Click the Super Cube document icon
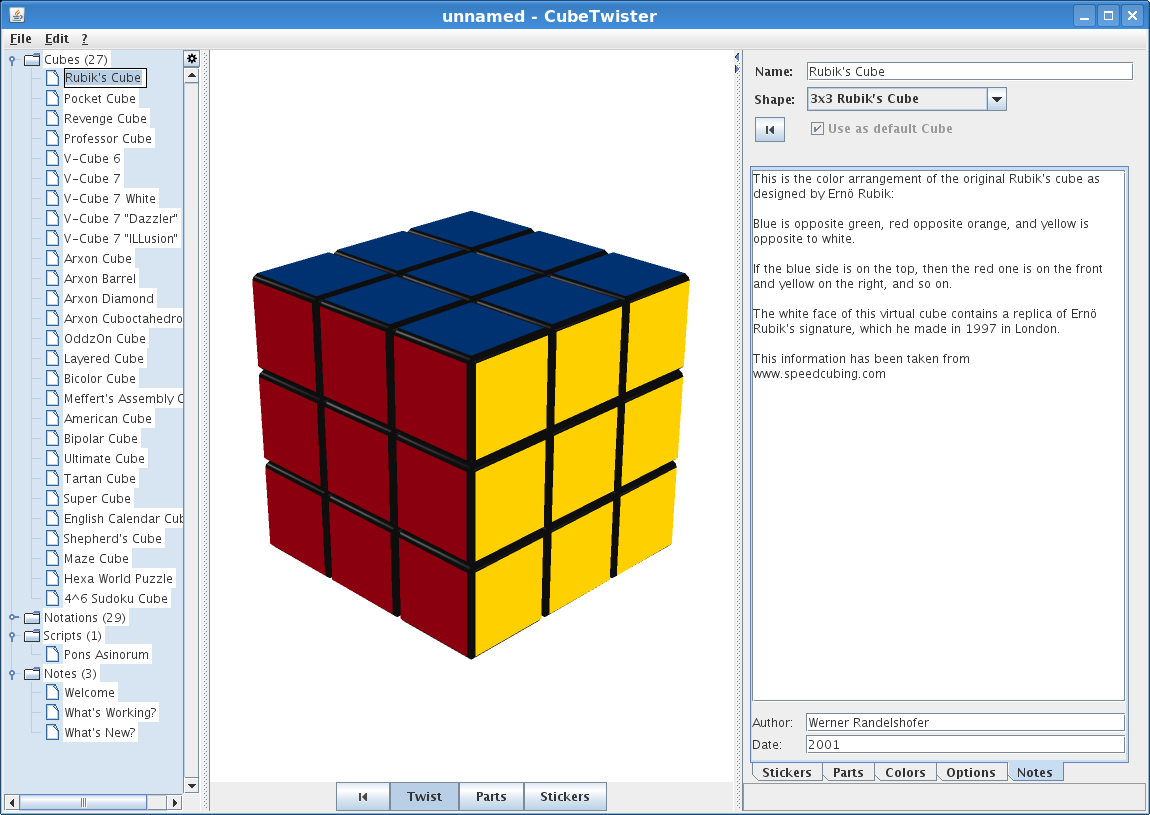The width and height of the screenshot is (1150, 815). pyautogui.click(x=52, y=498)
